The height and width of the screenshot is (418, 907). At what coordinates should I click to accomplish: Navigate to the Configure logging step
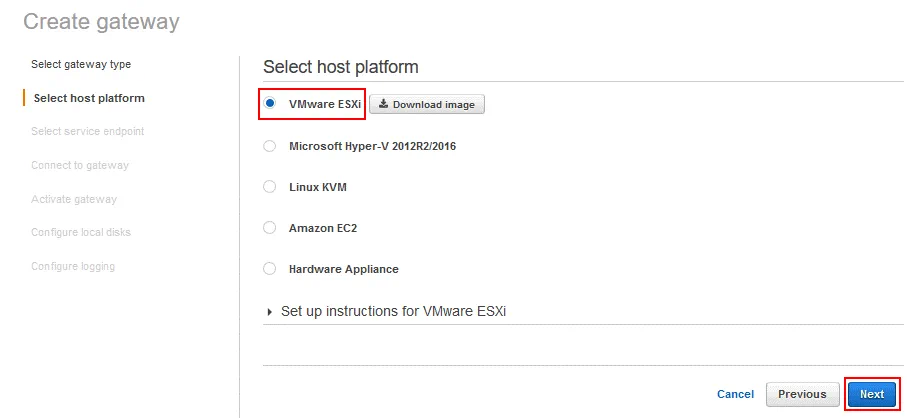(73, 266)
